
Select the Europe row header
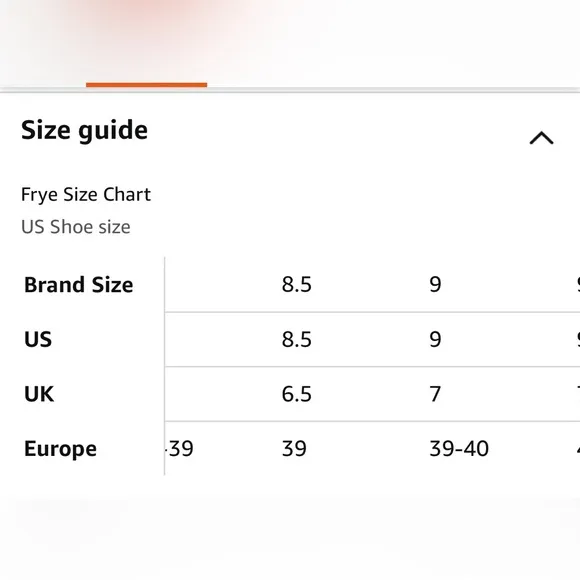click(x=60, y=449)
